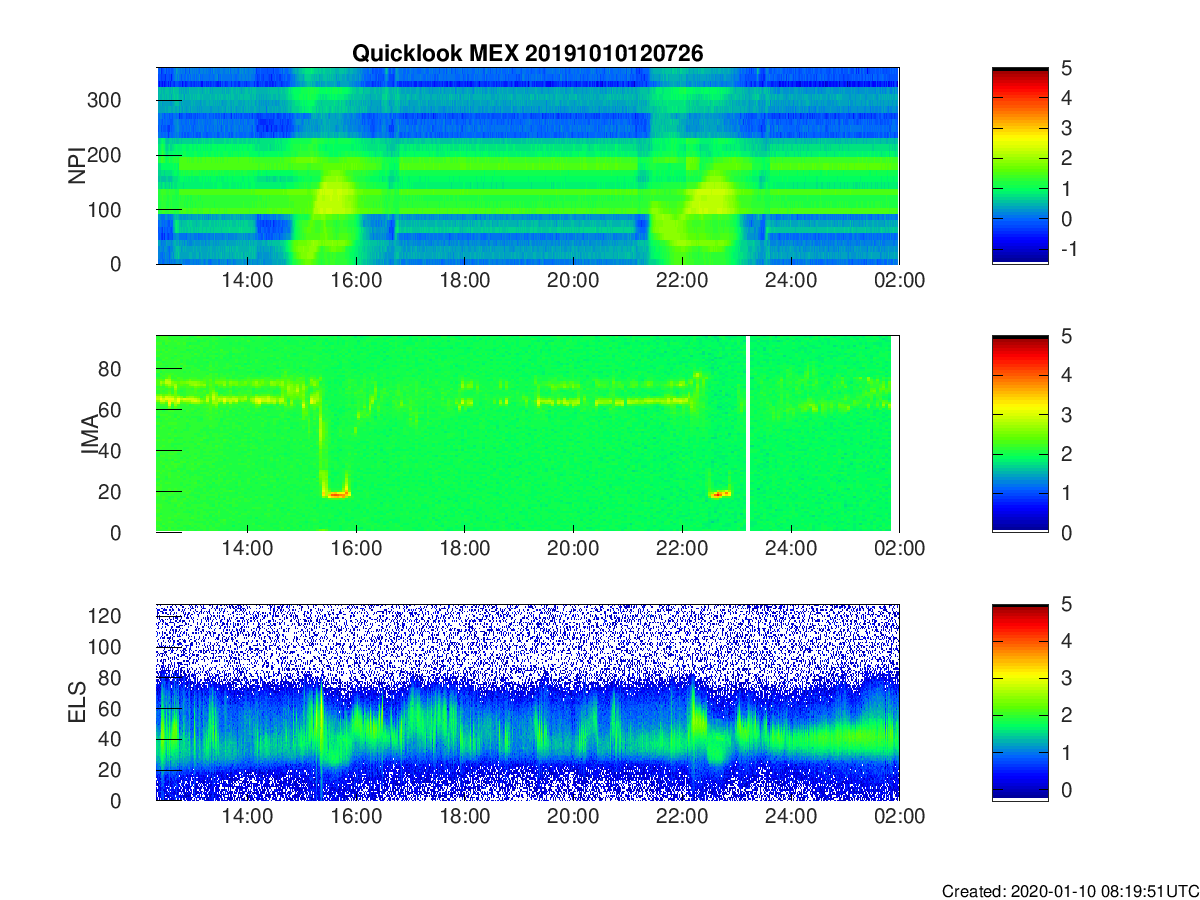This screenshot has height=900, width=1200.
Task: Select the ELS y-axis label
Action: tap(76, 702)
